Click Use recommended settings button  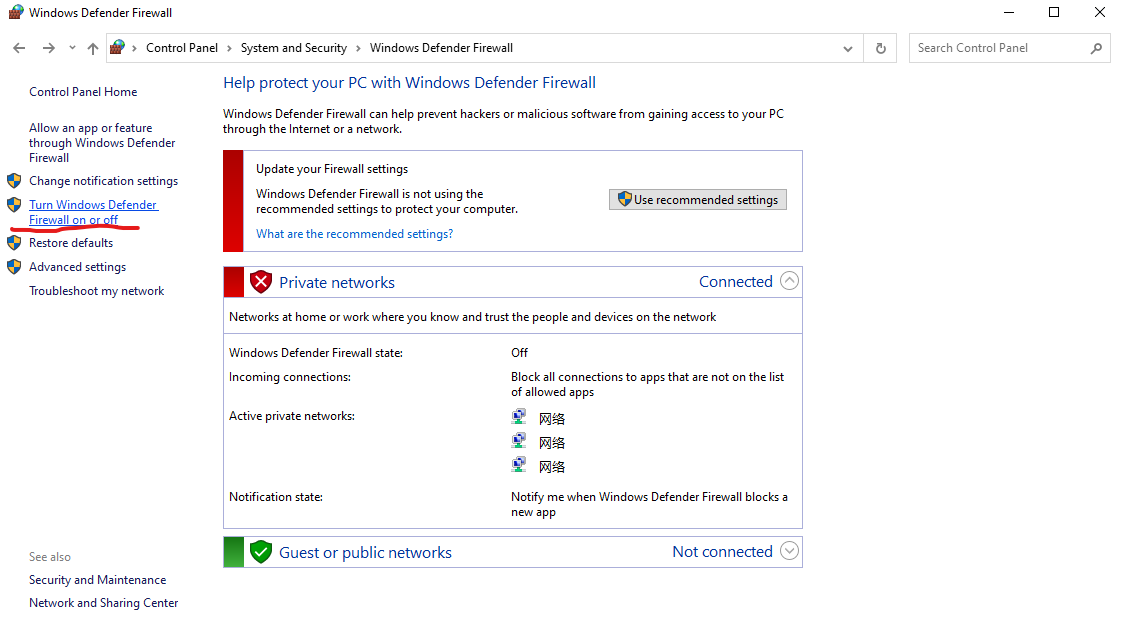(x=698, y=200)
